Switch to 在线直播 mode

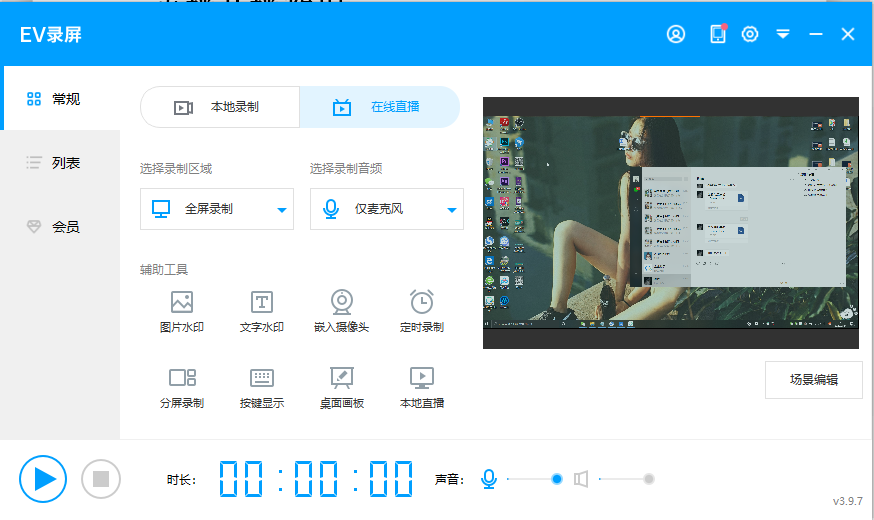380,107
